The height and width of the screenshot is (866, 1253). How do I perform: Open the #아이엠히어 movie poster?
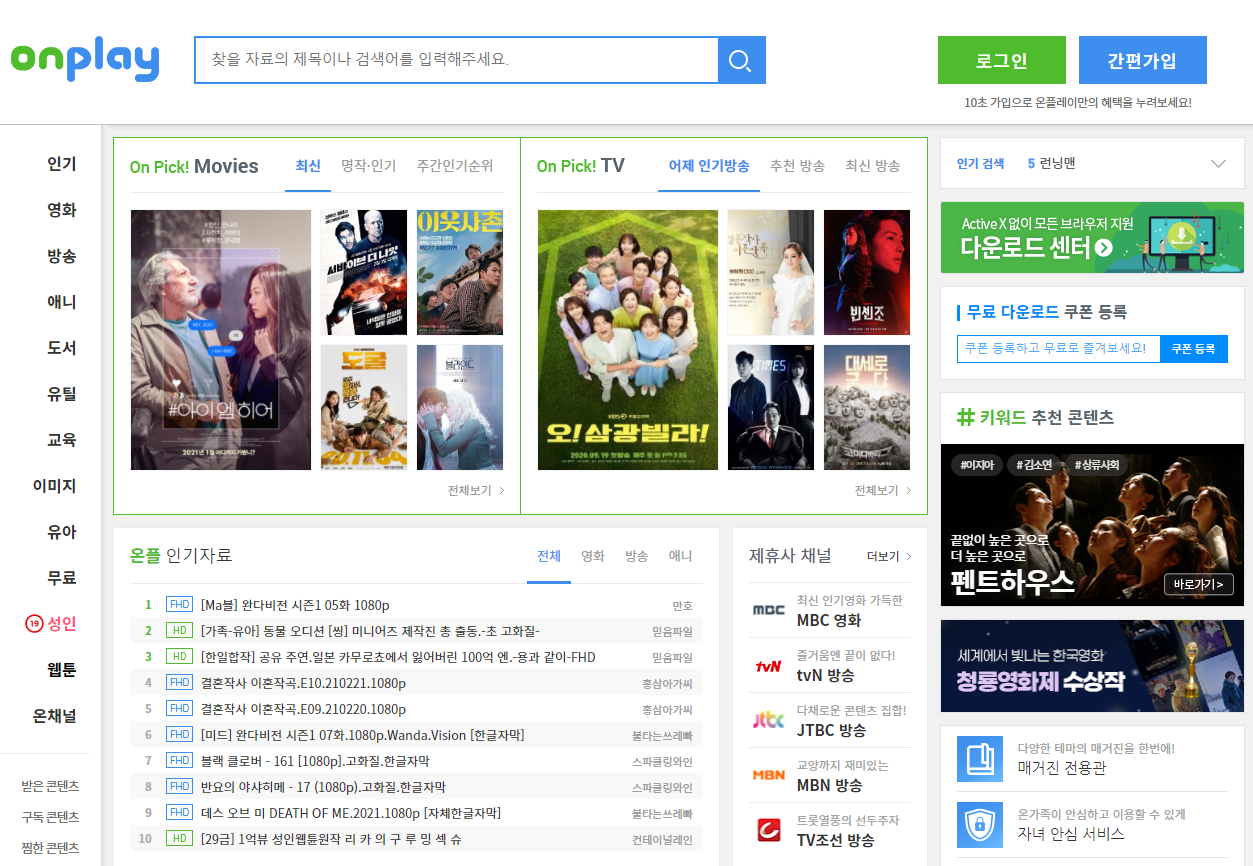click(x=221, y=340)
